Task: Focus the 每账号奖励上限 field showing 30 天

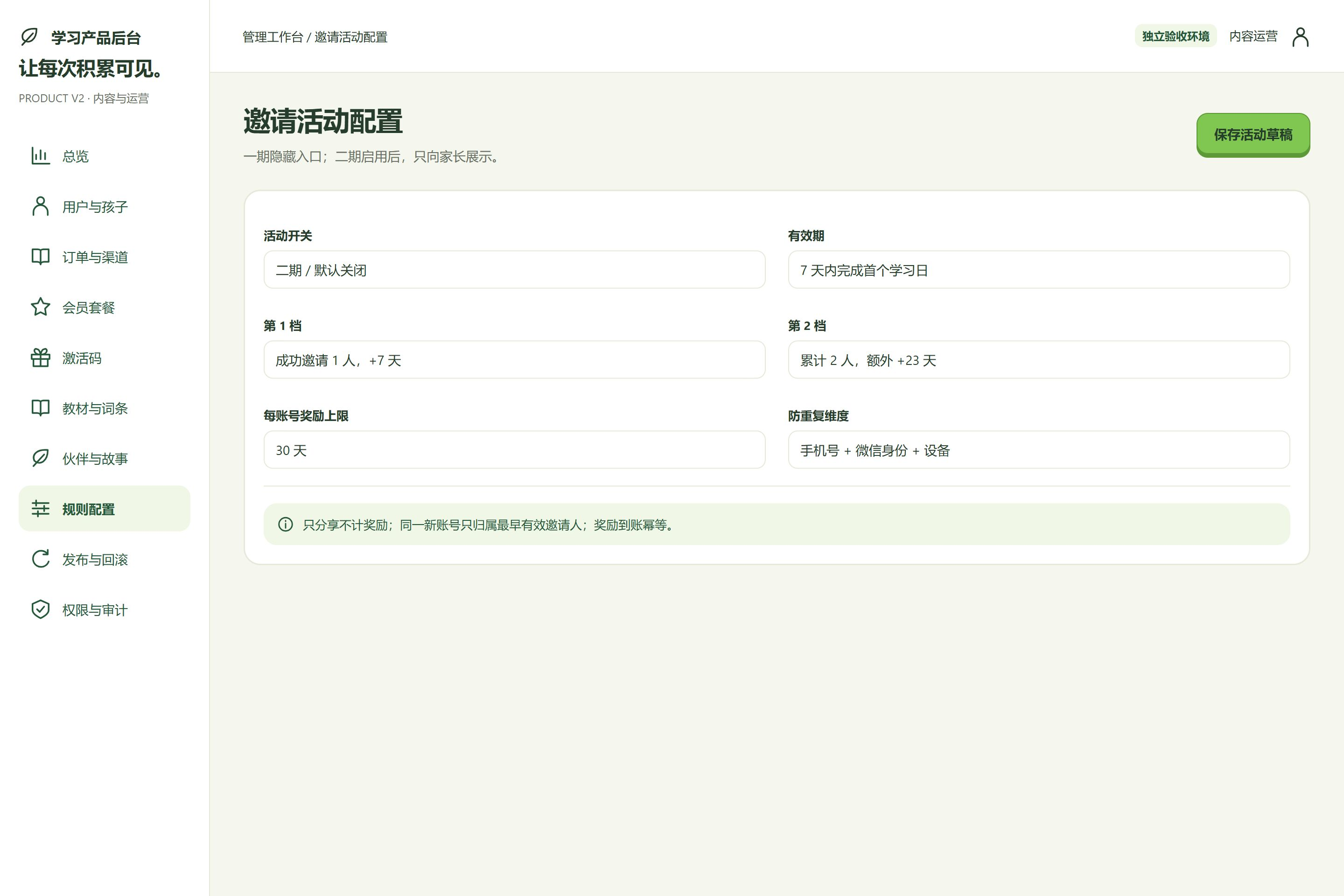Action: point(514,450)
